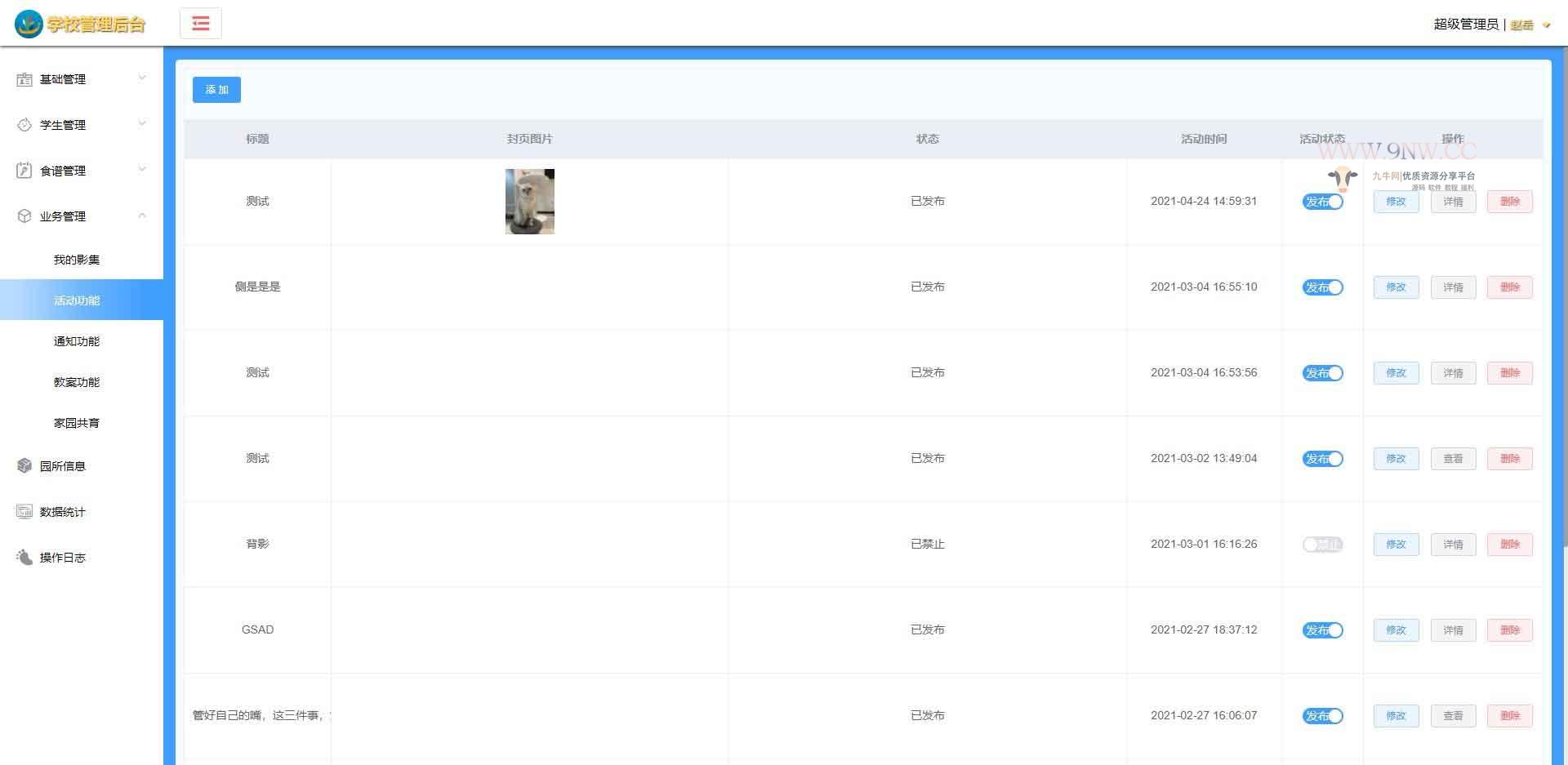Select 通知功能 in the sidebar
This screenshot has width=1568, height=765.
[77, 341]
